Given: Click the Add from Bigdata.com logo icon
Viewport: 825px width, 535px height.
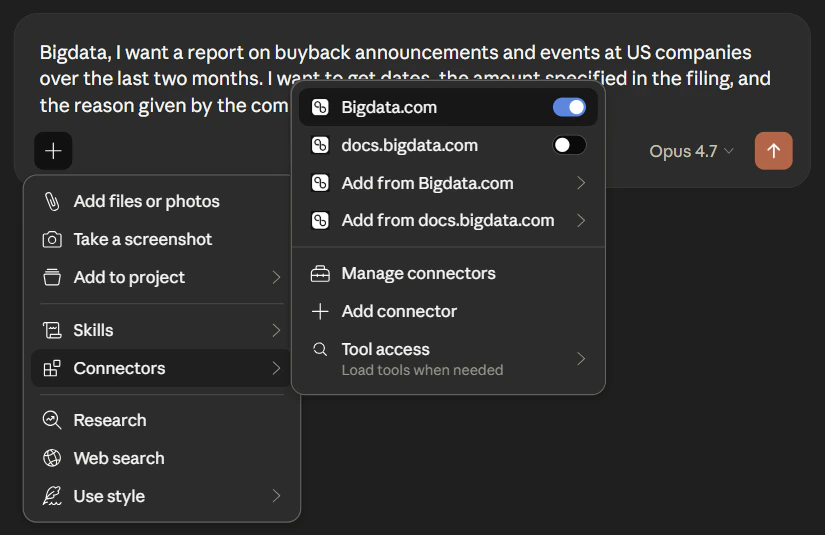Looking at the screenshot, I should point(320,183).
